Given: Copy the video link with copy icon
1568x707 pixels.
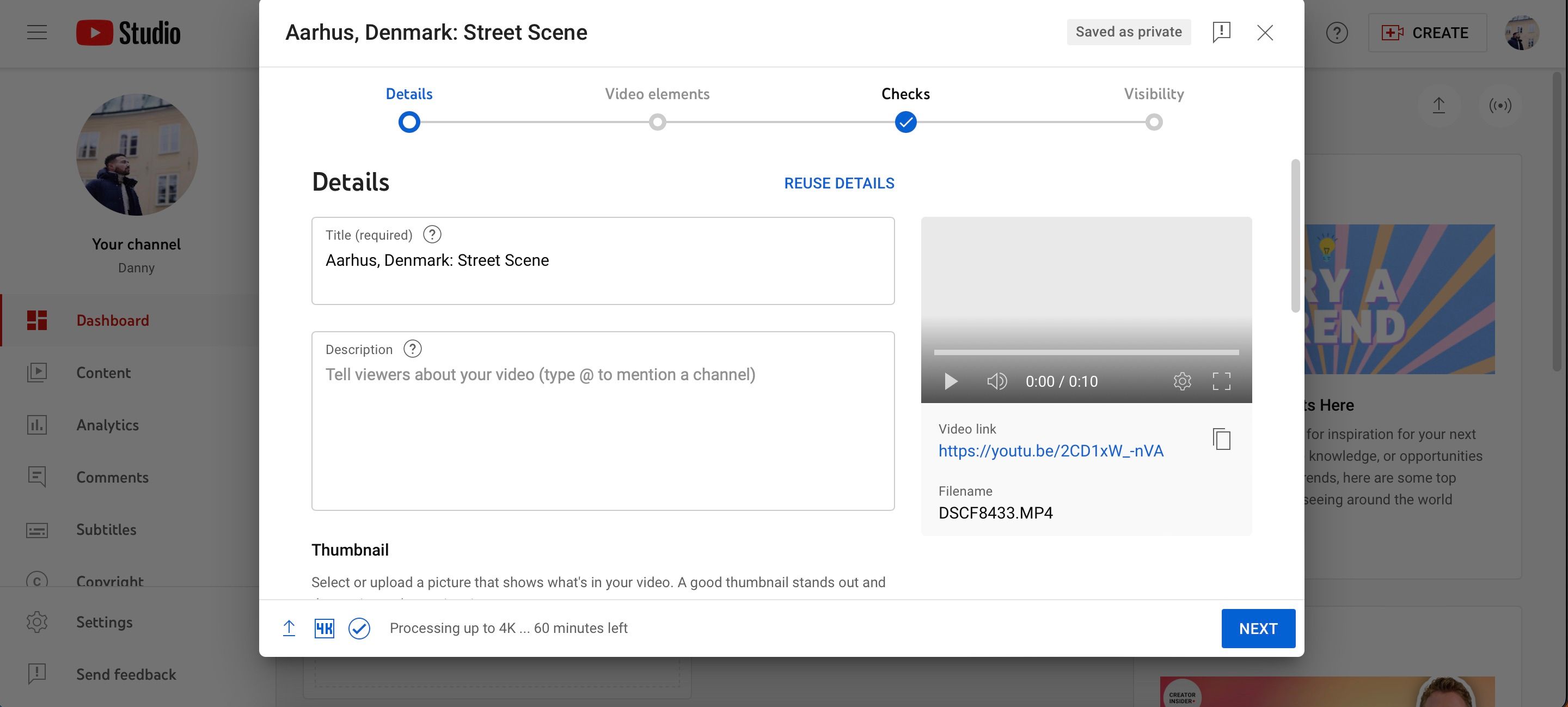Looking at the screenshot, I should coord(1221,439).
